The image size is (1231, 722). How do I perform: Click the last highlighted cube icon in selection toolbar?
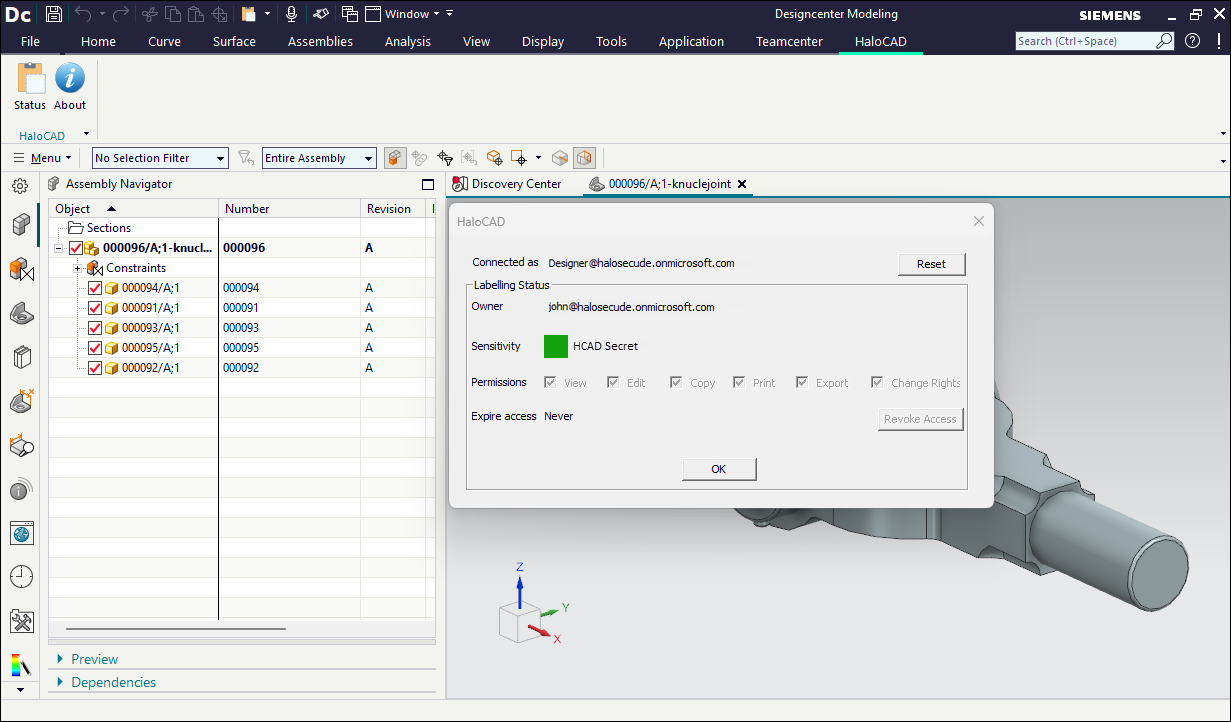(x=585, y=158)
